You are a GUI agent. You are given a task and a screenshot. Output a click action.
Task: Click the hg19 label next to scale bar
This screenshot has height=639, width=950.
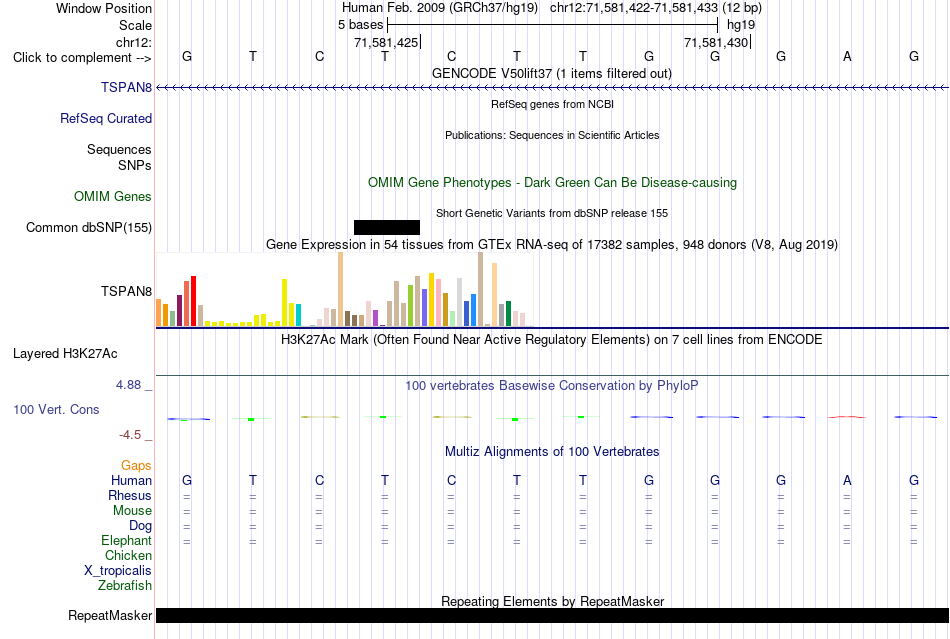coord(741,25)
